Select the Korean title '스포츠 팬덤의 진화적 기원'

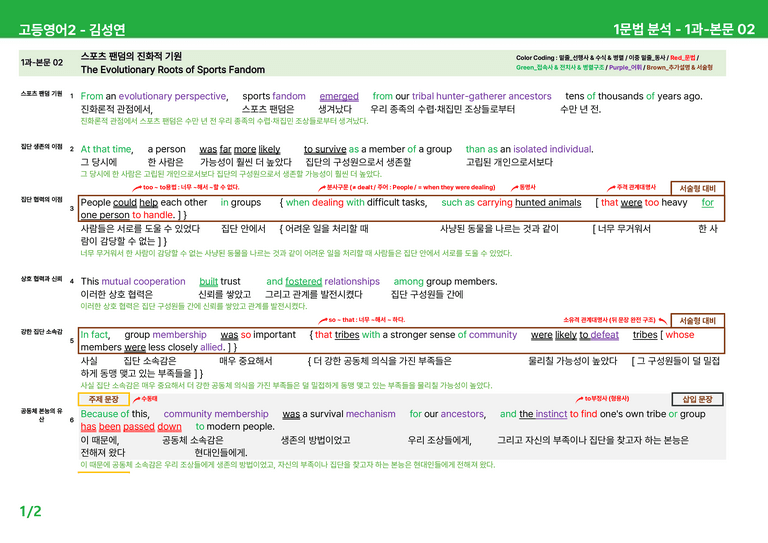131,56
